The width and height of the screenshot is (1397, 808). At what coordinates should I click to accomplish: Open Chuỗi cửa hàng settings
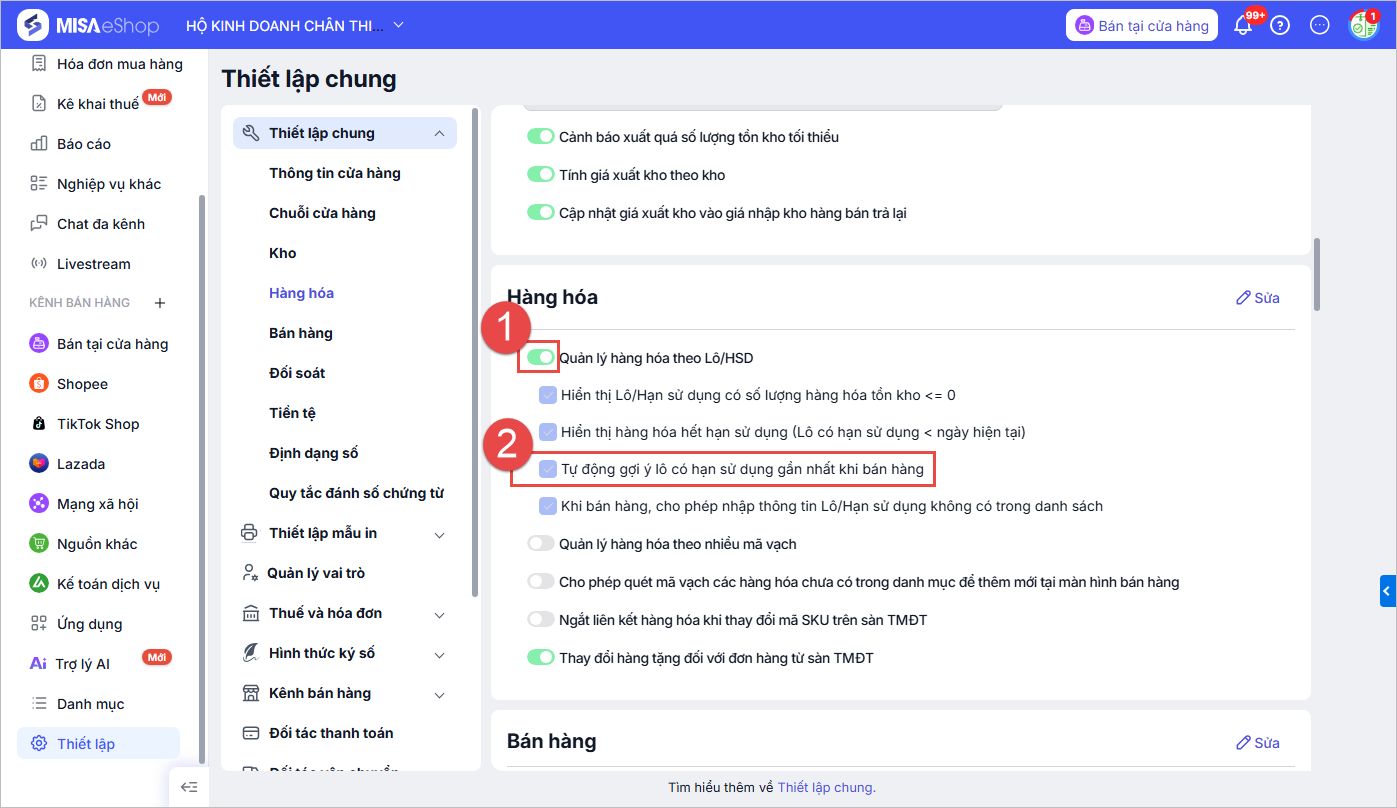(322, 213)
